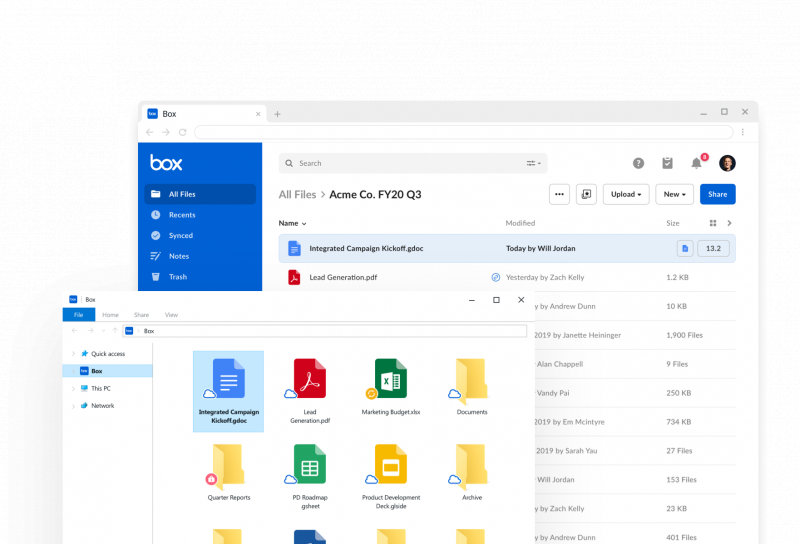
Task: Click the Box logo in the sidebar
Action: point(166,163)
